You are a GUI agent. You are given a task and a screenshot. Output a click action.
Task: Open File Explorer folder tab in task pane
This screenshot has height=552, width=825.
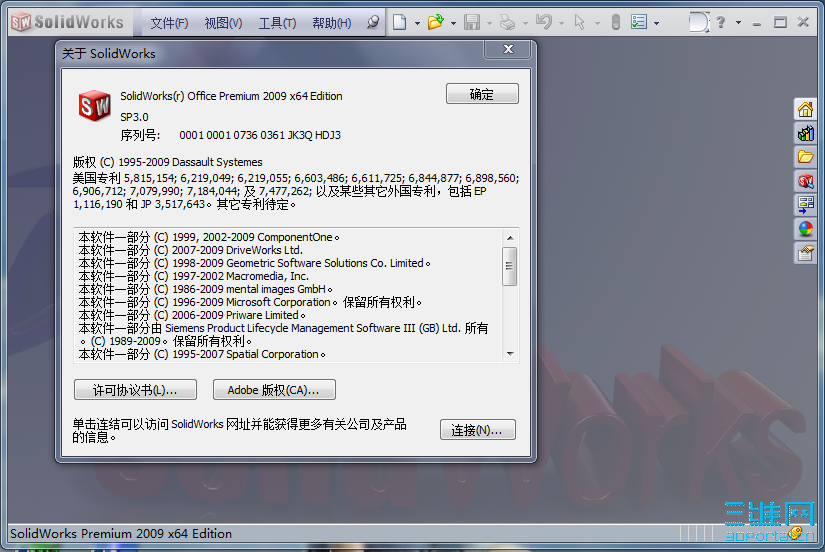tap(805, 157)
